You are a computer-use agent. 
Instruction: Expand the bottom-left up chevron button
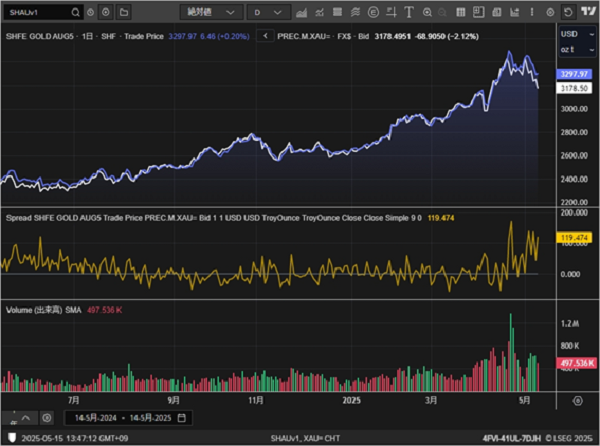[x=26, y=418]
